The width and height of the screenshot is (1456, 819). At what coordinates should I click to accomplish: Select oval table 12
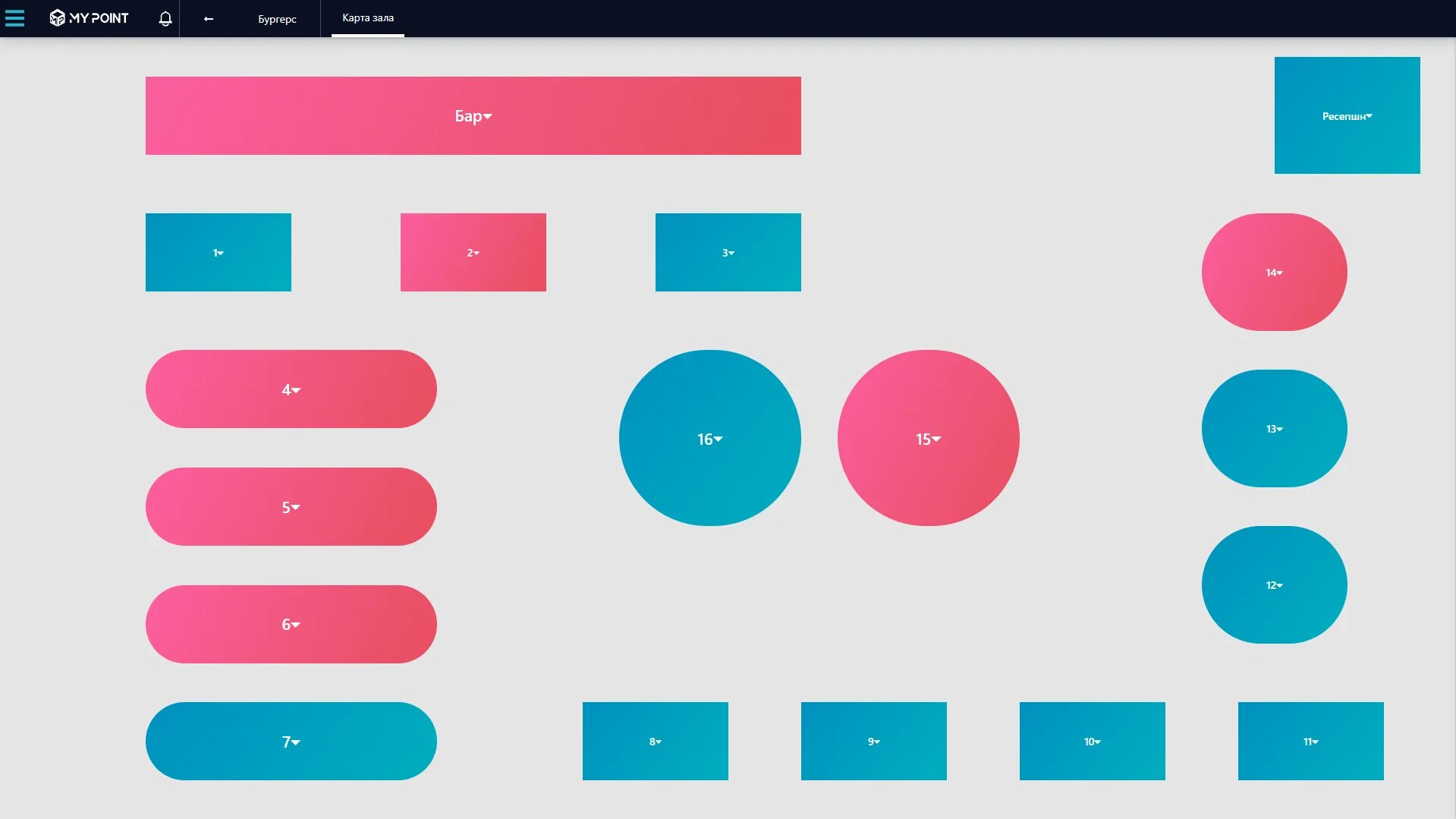click(1275, 584)
